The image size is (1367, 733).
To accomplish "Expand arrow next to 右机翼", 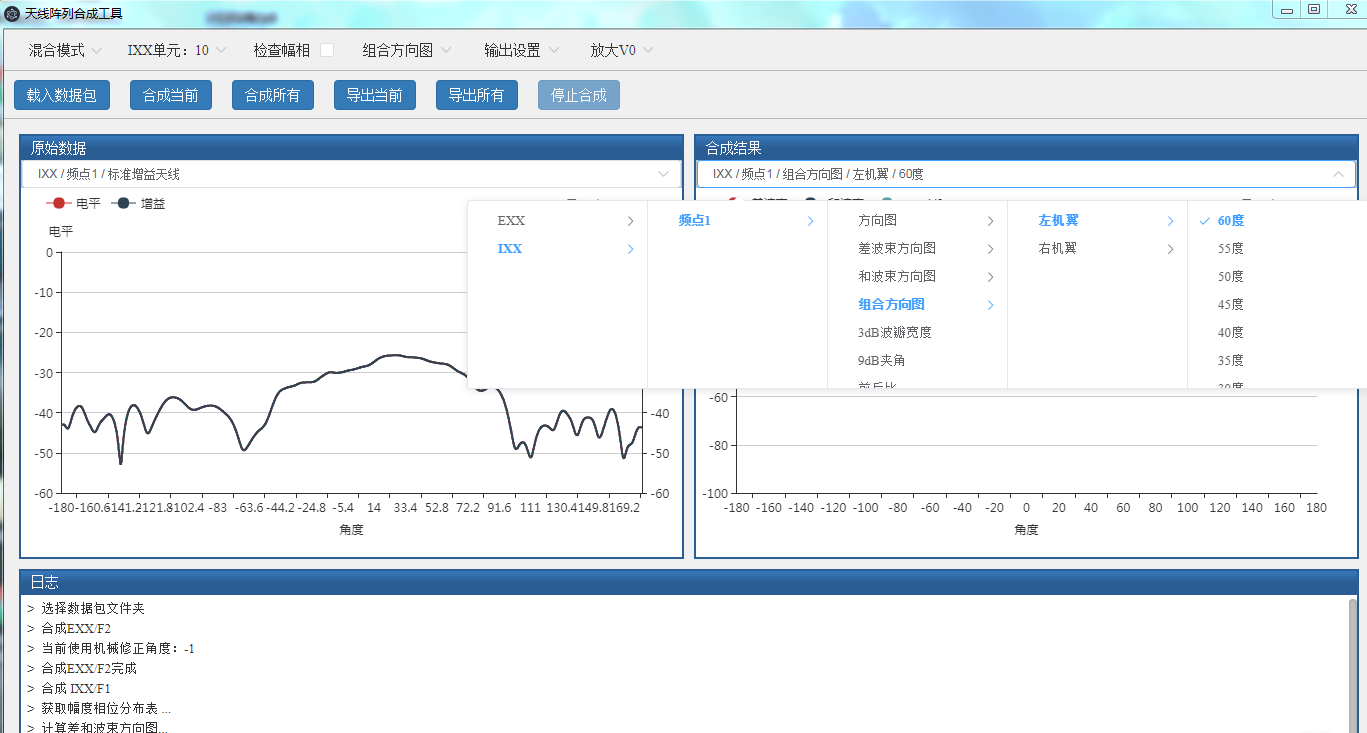I will click(x=1171, y=249).
